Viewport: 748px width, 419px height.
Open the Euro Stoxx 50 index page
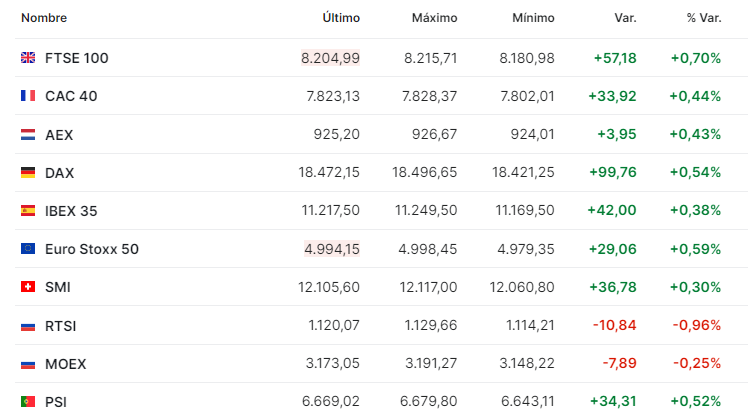tap(92, 249)
